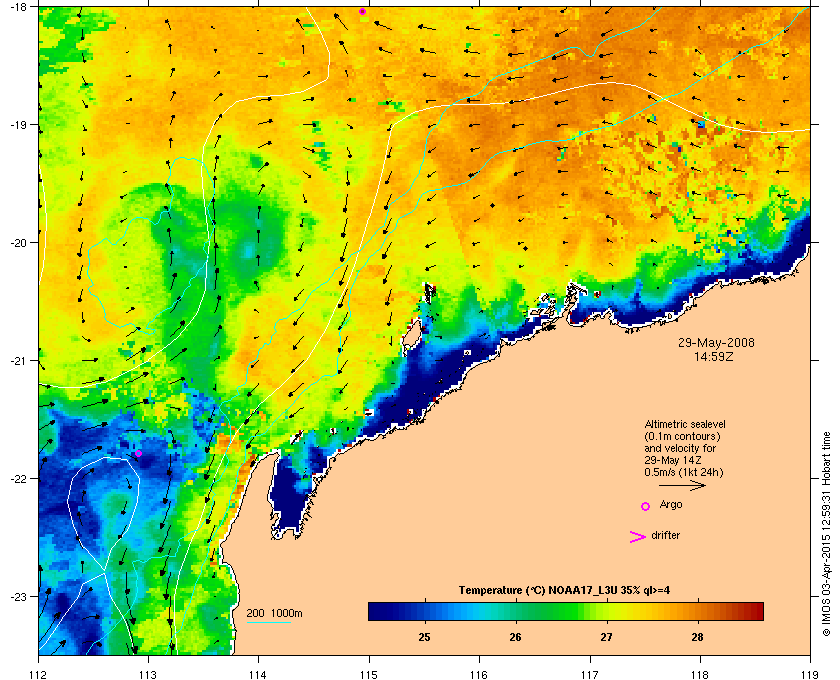Click the dark blue end of the temperature colorbar
Screen dimensions: 840x680
point(375,611)
